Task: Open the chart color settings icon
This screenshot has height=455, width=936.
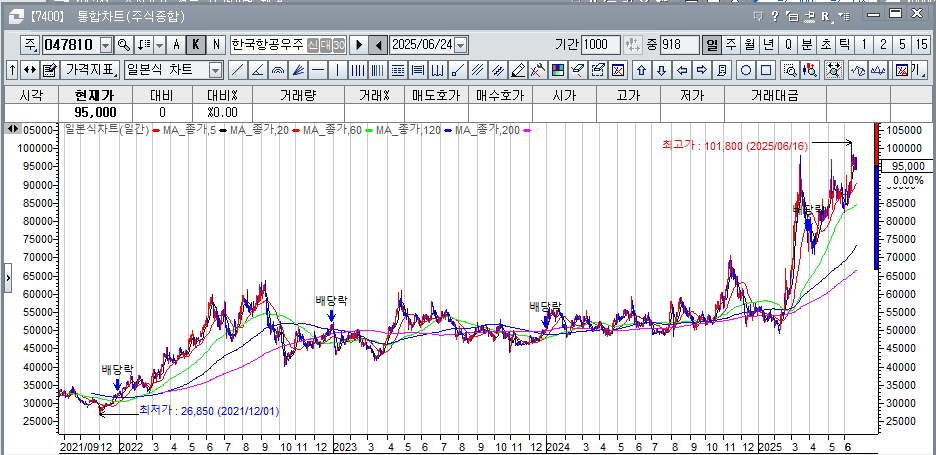Action: coord(558,70)
